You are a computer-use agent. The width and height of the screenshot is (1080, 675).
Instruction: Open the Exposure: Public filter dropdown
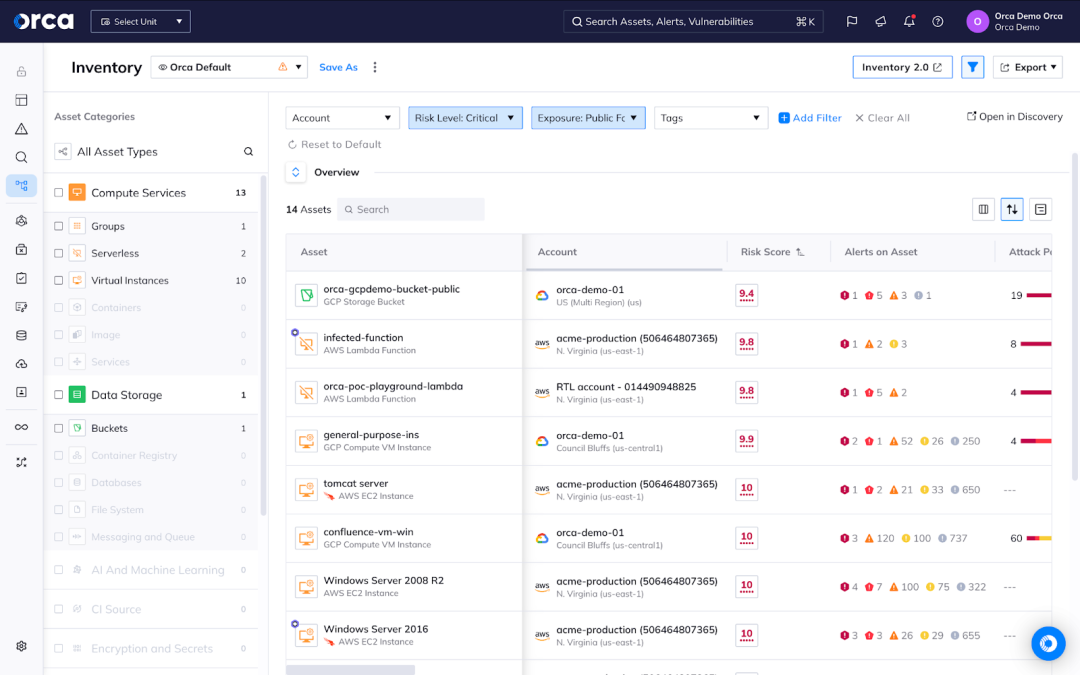coord(588,118)
